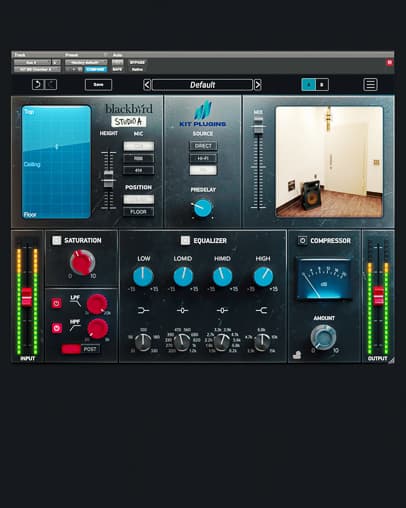
Task: Click the blue Compare button
Action: tap(96, 69)
